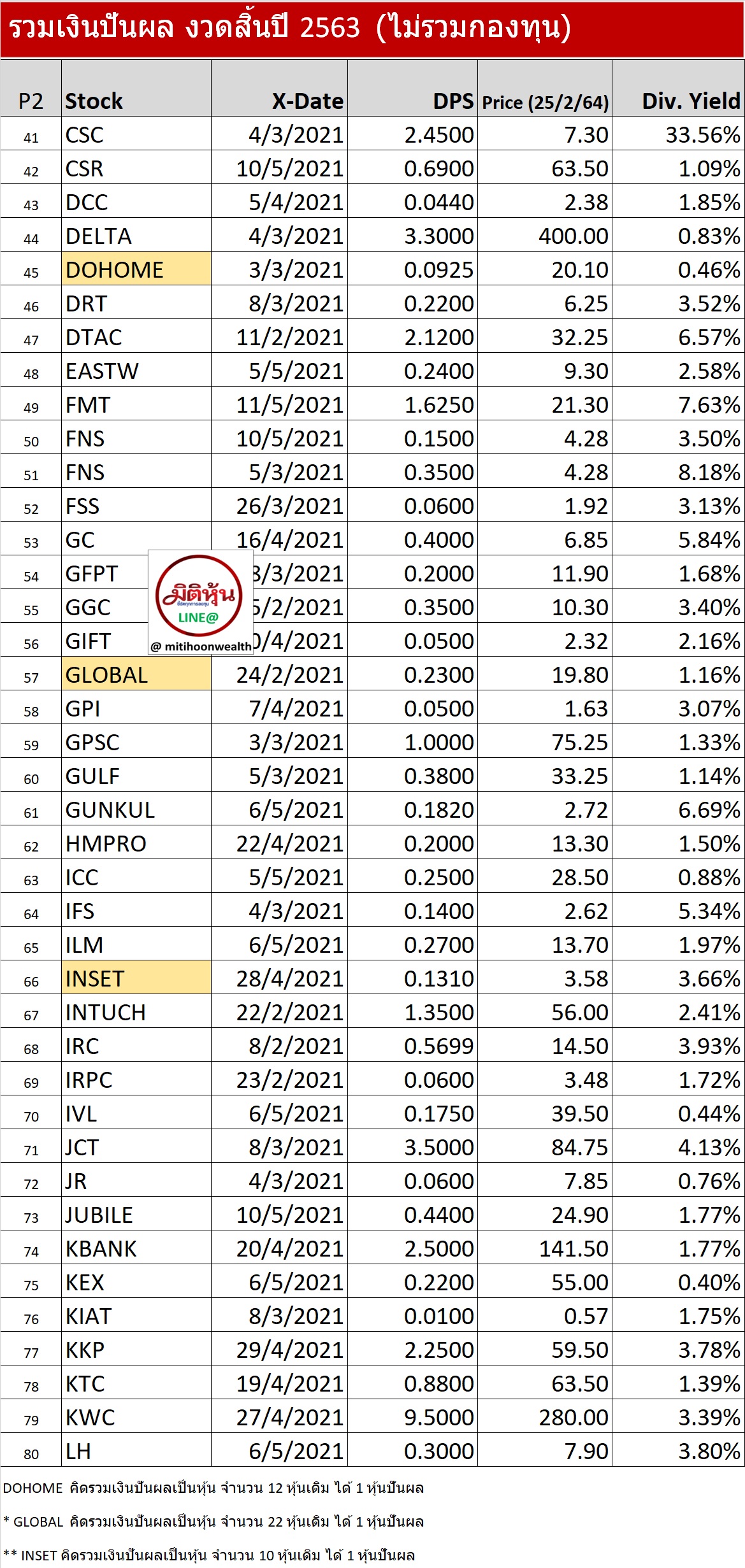Click the Price (25/2/64) header
The width and height of the screenshot is (745, 1568).
pyautogui.click(x=545, y=102)
